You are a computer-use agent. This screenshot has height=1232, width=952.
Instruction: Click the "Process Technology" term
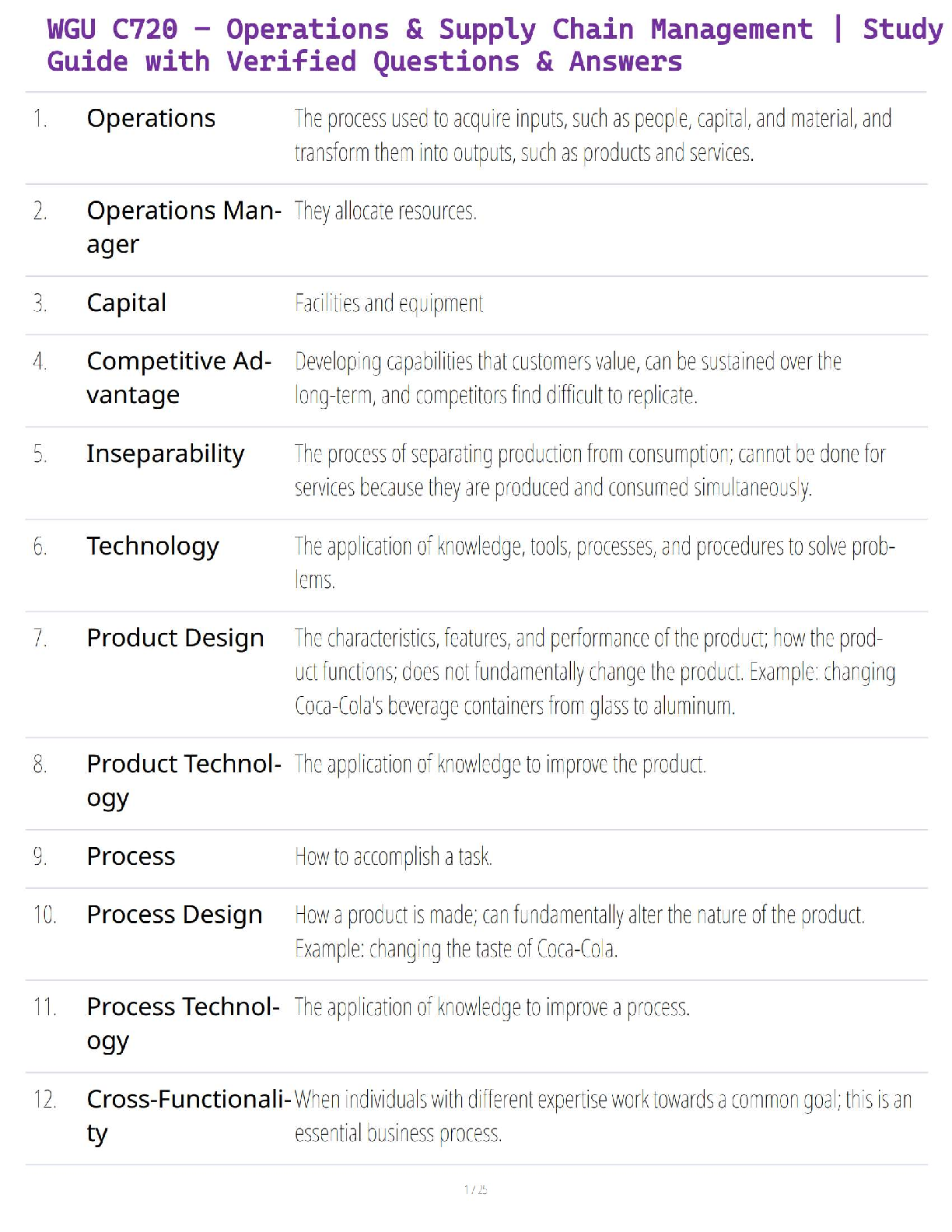(x=183, y=1023)
